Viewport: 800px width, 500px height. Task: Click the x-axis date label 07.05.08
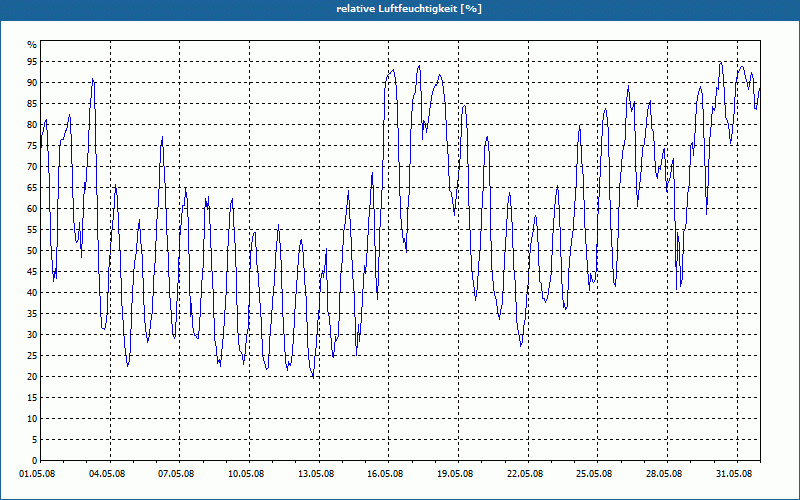click(x=177, y=473)
